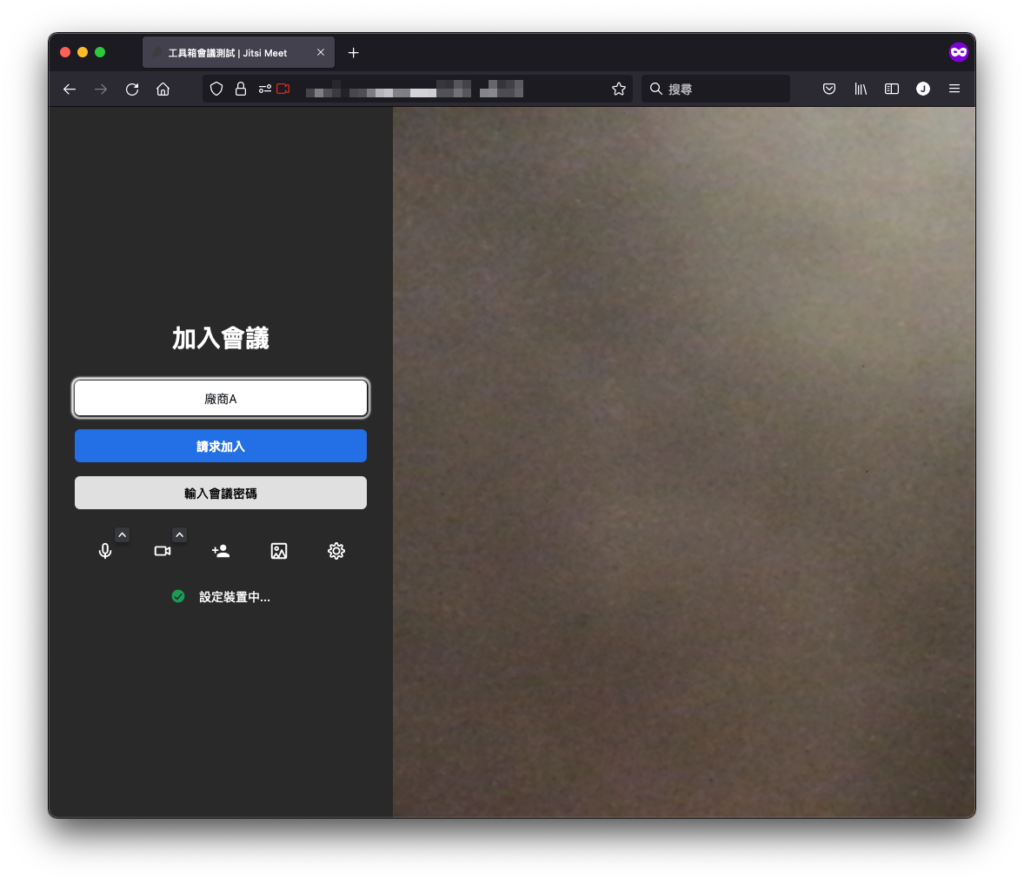Focus the 搜尋 search box
The width and height of the screenshot is (1024, 882).
pos(716,89)
